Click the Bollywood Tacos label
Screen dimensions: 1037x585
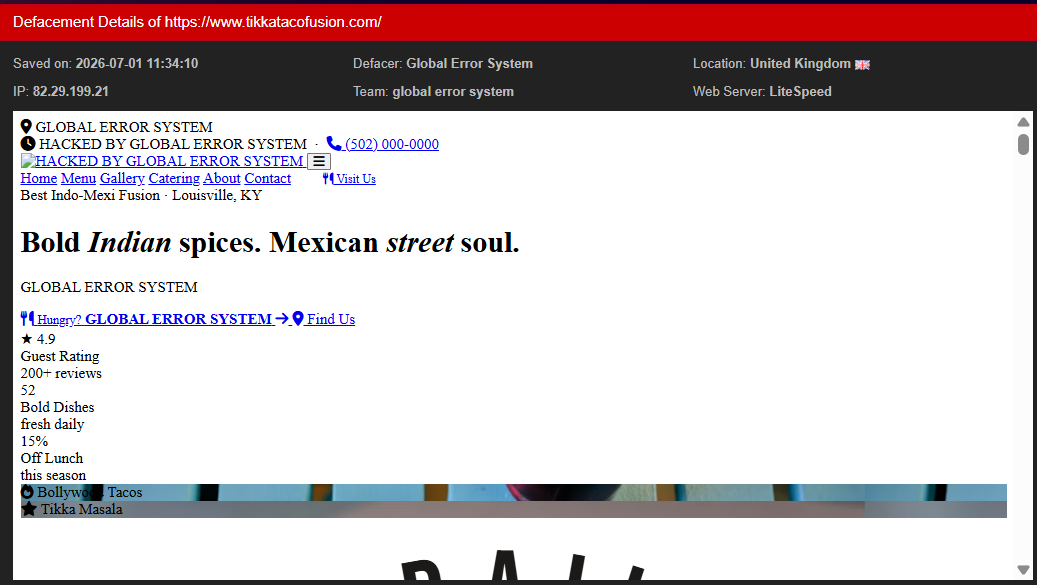[x=89, y=492]
